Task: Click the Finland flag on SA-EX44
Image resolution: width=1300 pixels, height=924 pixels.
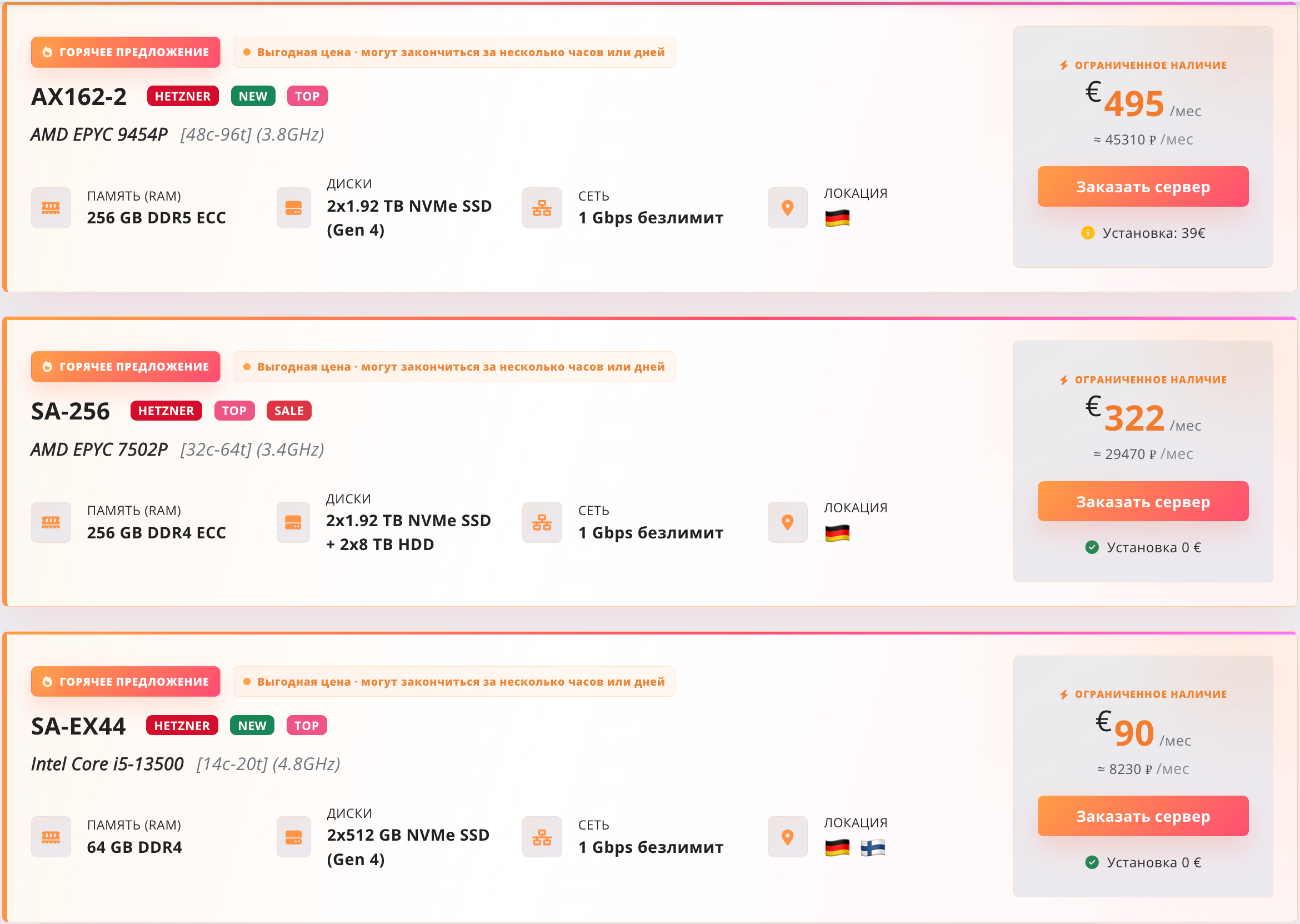Action: 873,848
